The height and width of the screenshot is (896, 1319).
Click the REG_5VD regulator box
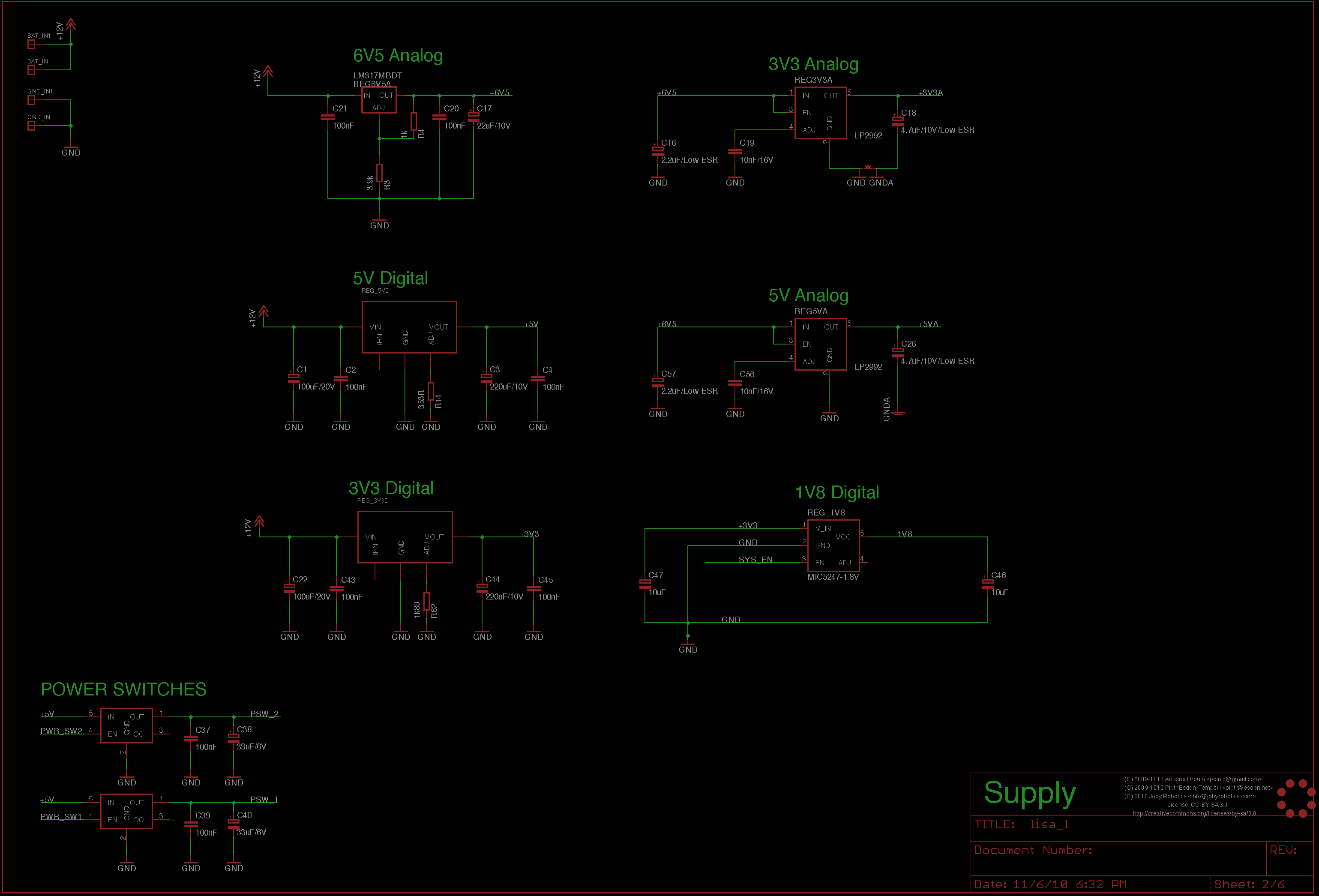409,327
